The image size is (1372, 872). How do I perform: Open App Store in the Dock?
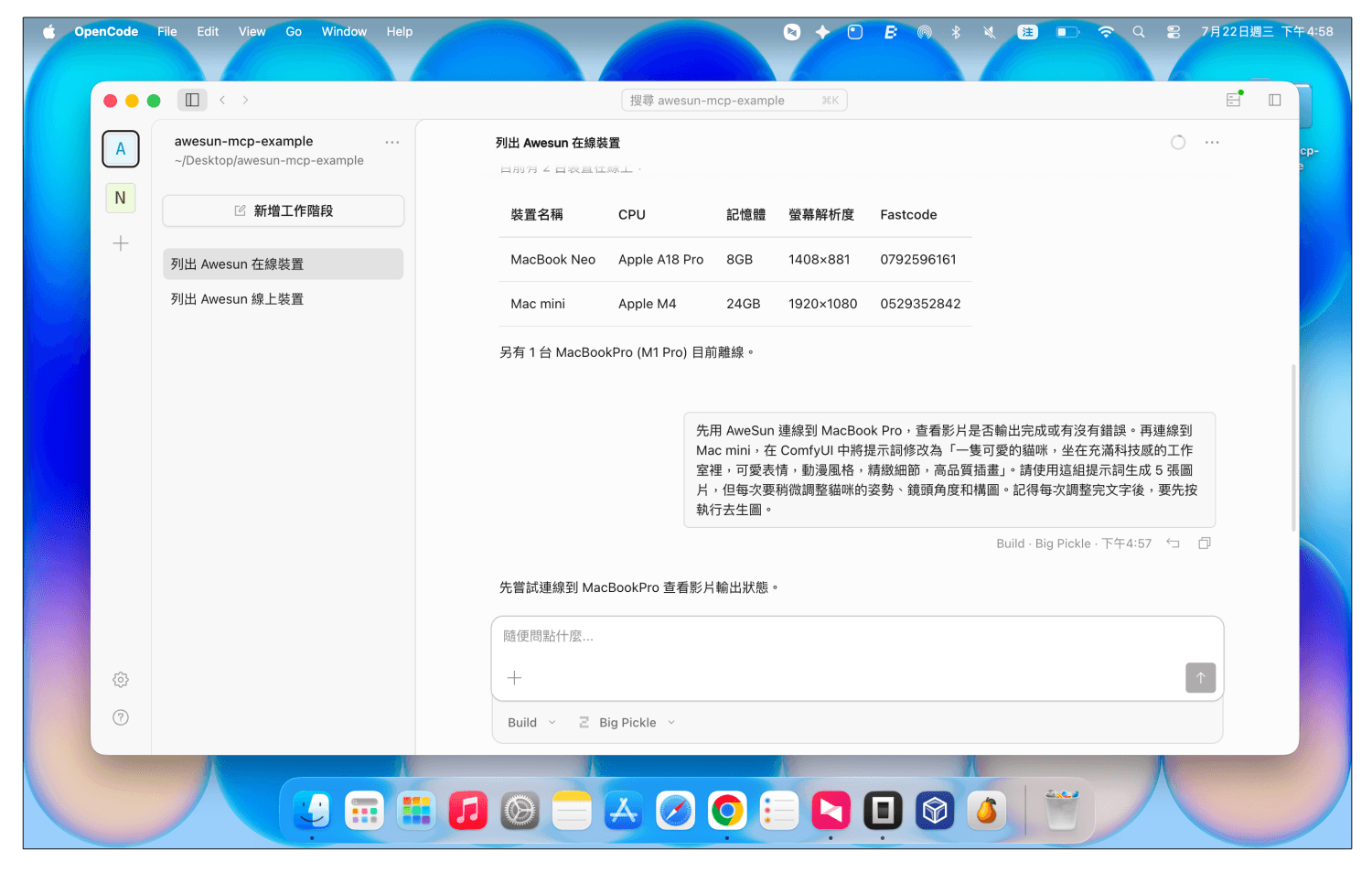tap(624, 811)
